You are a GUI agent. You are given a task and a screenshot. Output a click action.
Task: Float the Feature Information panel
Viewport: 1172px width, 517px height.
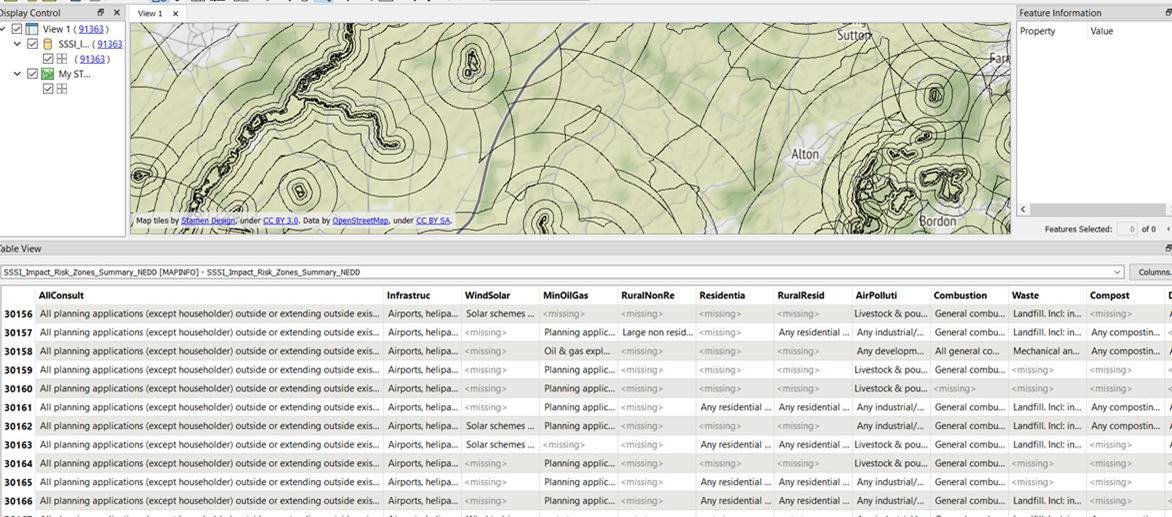1168,13
